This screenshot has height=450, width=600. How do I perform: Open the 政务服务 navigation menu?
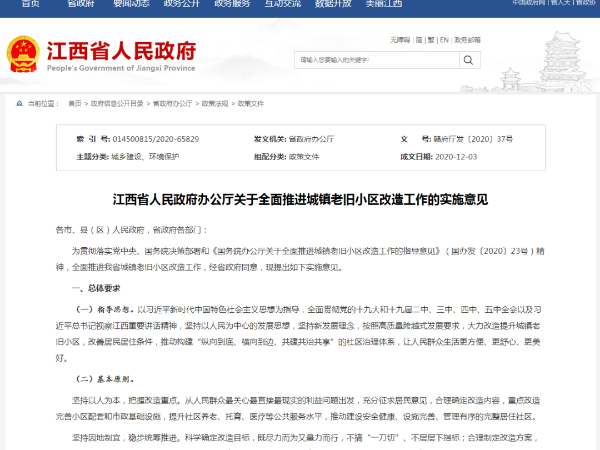(x=232, y=3)
